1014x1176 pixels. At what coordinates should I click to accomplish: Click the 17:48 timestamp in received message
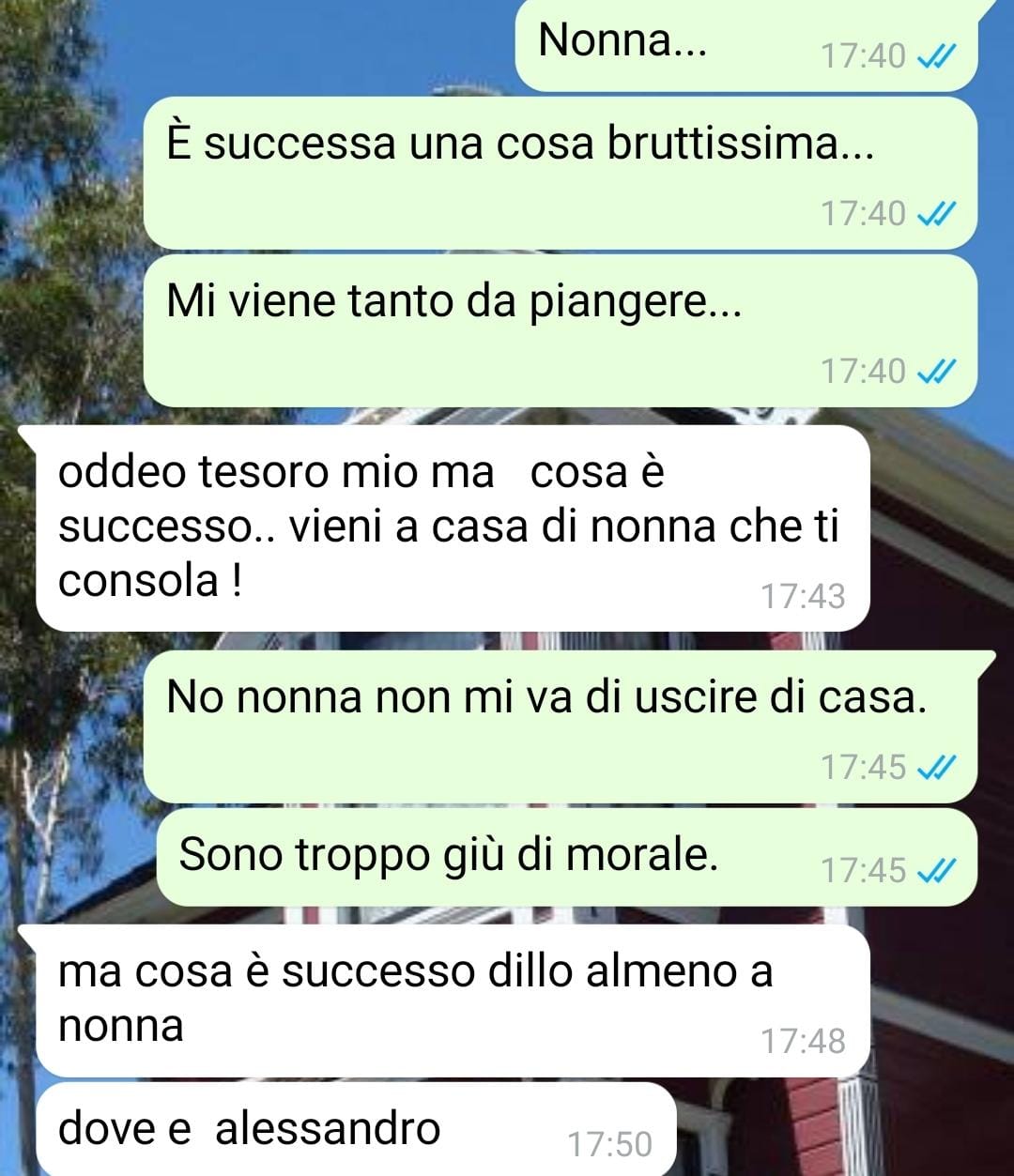pos(803,1041)
